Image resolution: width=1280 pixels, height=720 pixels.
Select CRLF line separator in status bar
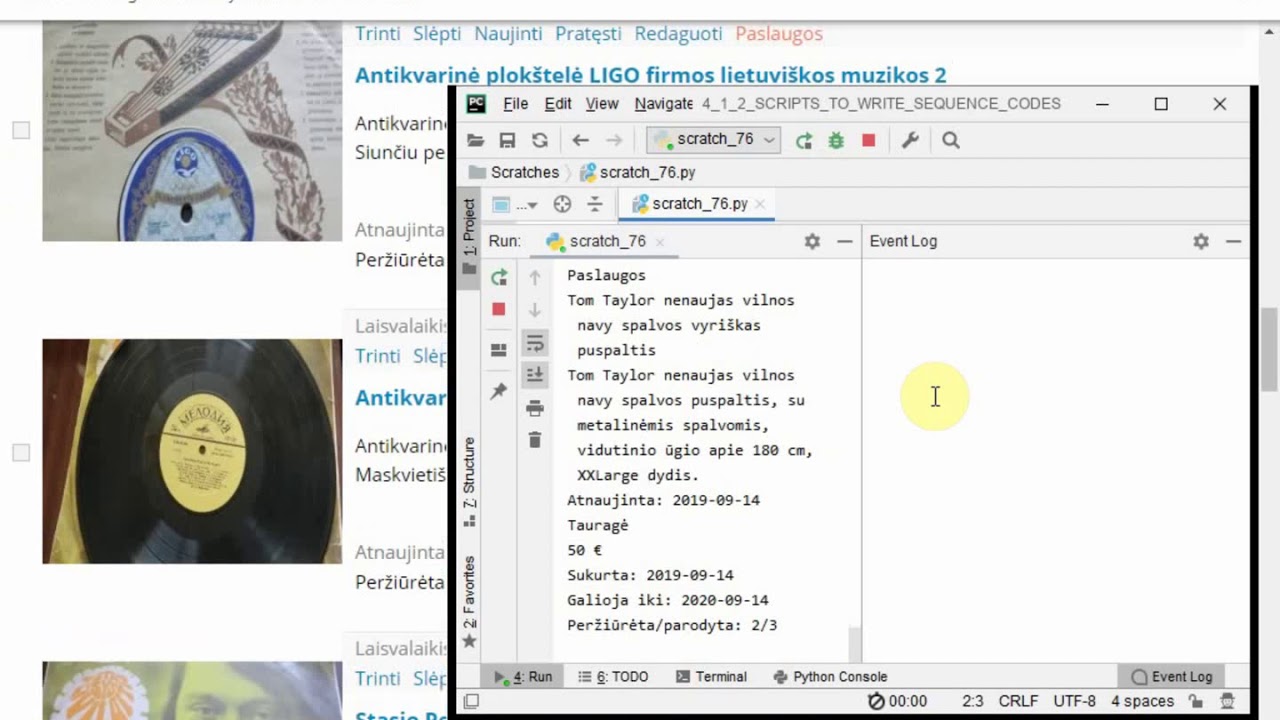1019,702
